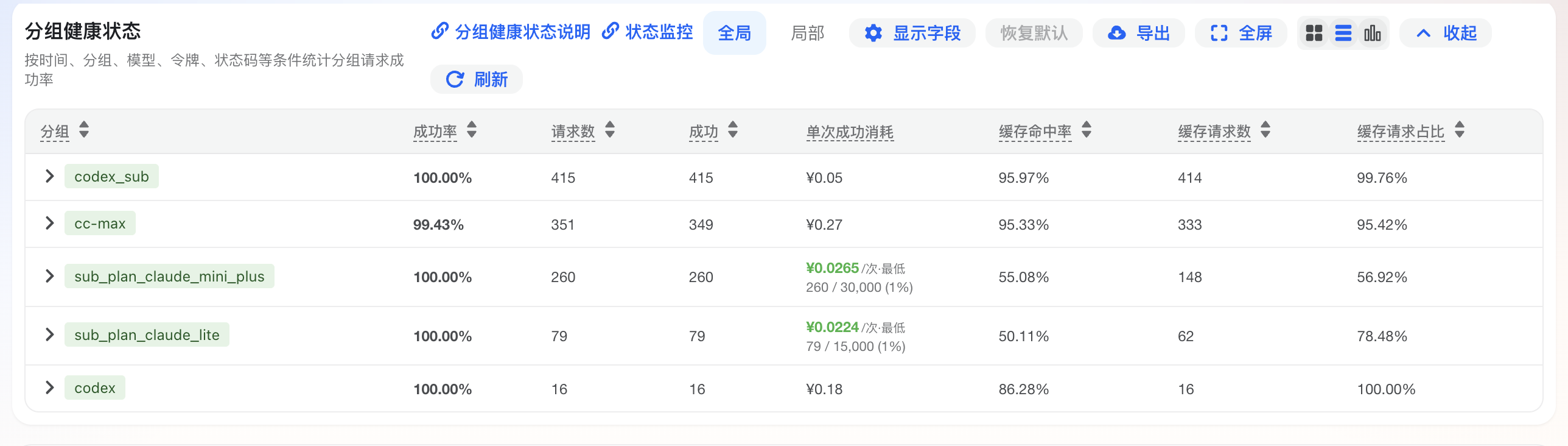Click the 恢复默认 button

tap(1034, 33)
